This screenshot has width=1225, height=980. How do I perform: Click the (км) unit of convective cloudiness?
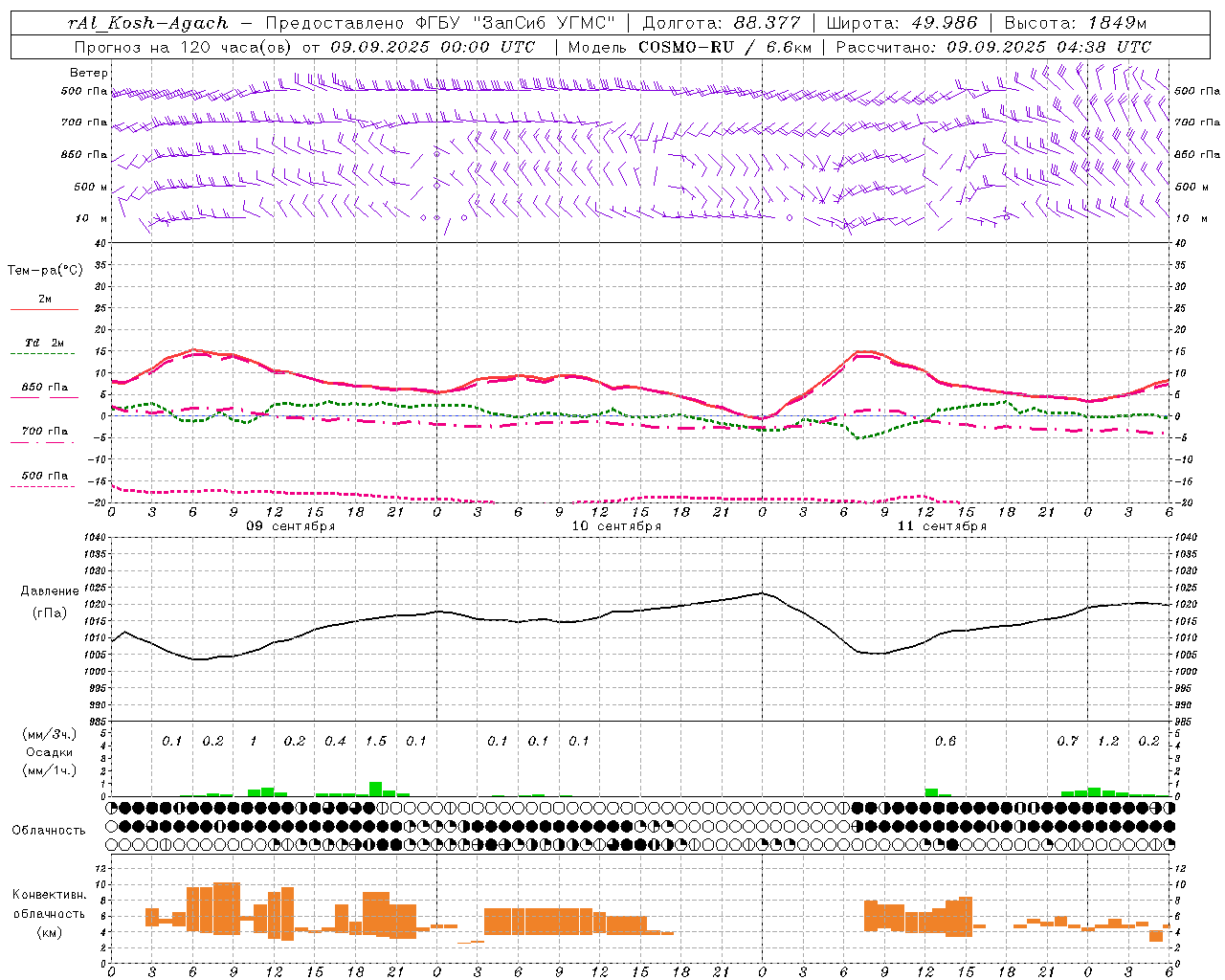49,932
